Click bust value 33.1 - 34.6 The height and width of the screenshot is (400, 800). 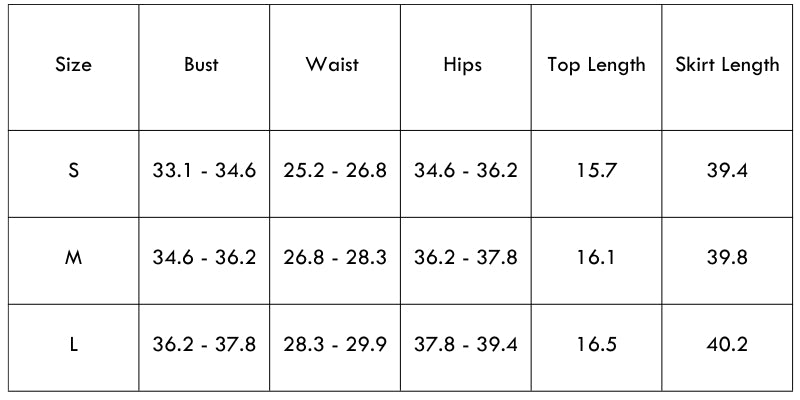click(x=204, y=170)
